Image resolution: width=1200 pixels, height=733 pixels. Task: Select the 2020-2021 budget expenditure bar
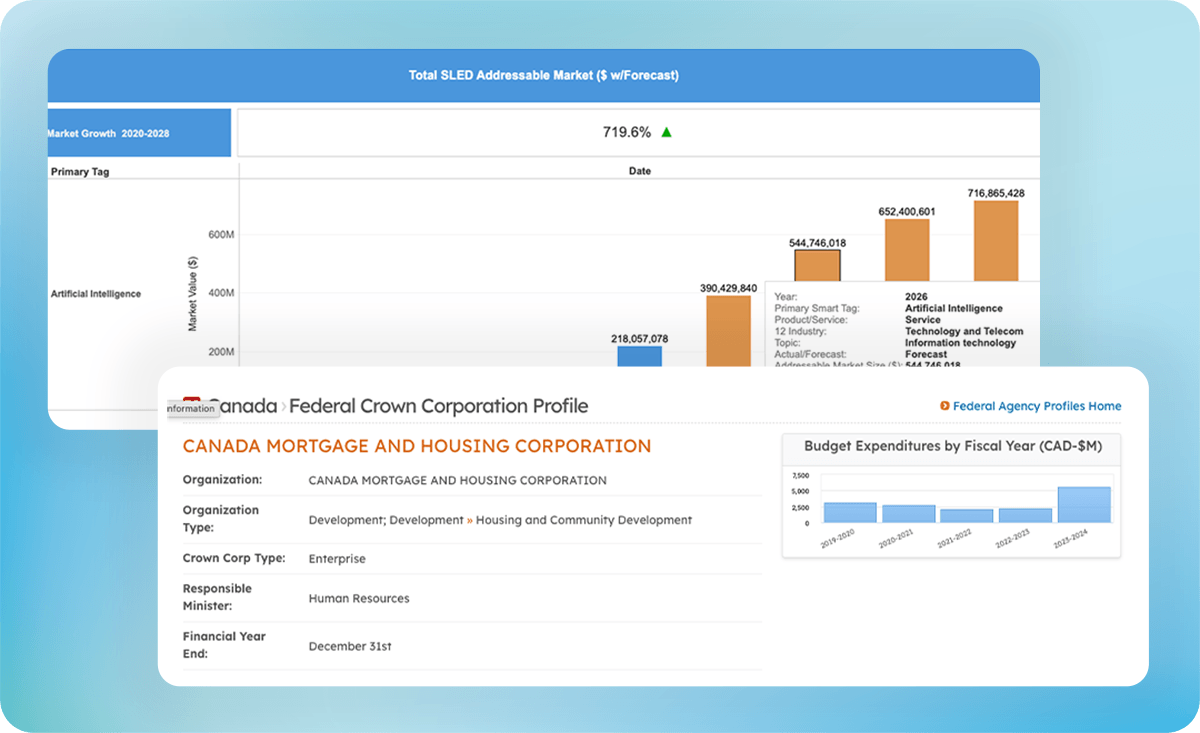click(x=909, y=514)
